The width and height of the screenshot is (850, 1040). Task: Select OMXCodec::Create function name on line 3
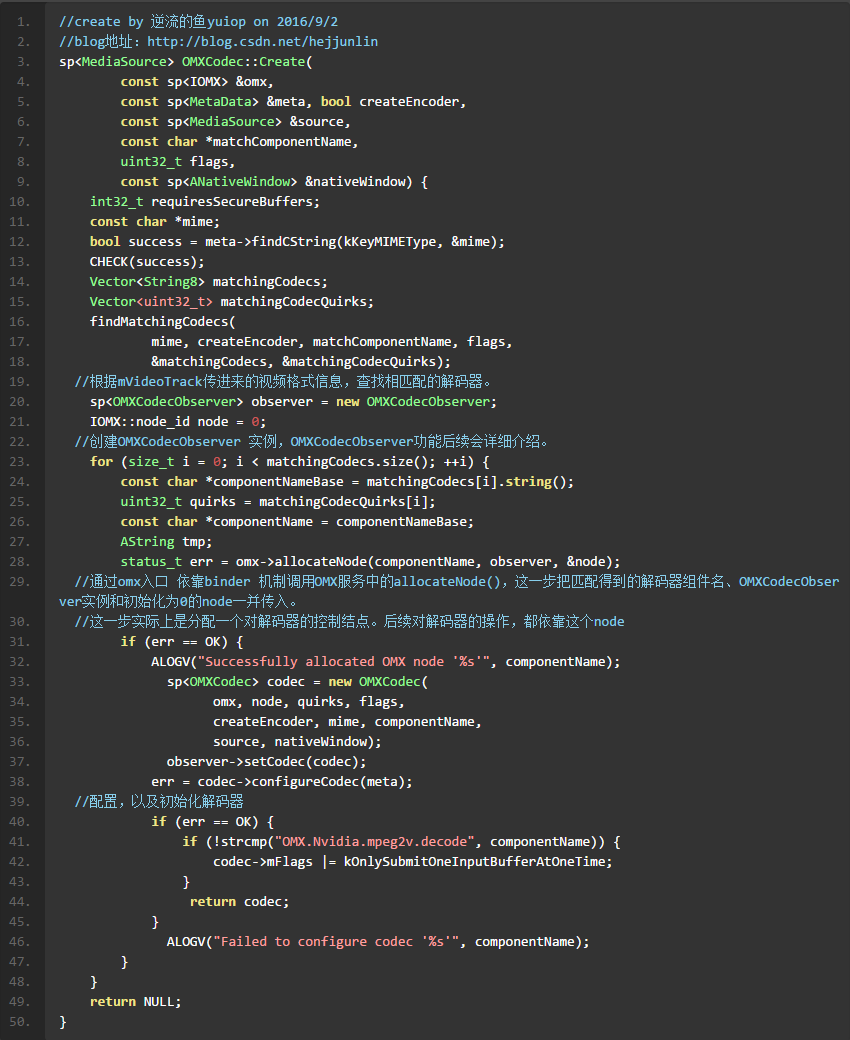tap(243, 62)
